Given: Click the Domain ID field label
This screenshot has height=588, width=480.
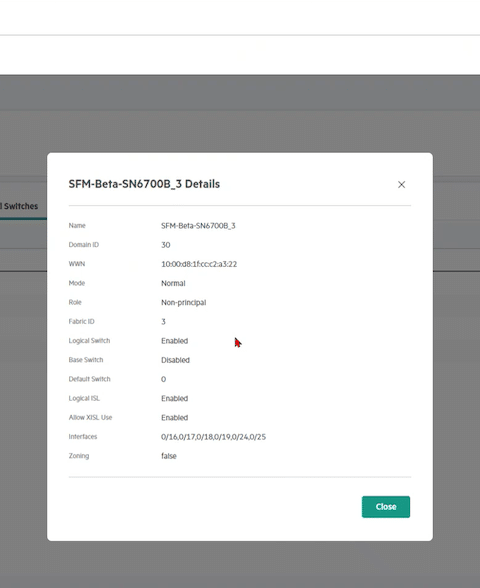Looking at the screenshot, I should click(84, 244).
